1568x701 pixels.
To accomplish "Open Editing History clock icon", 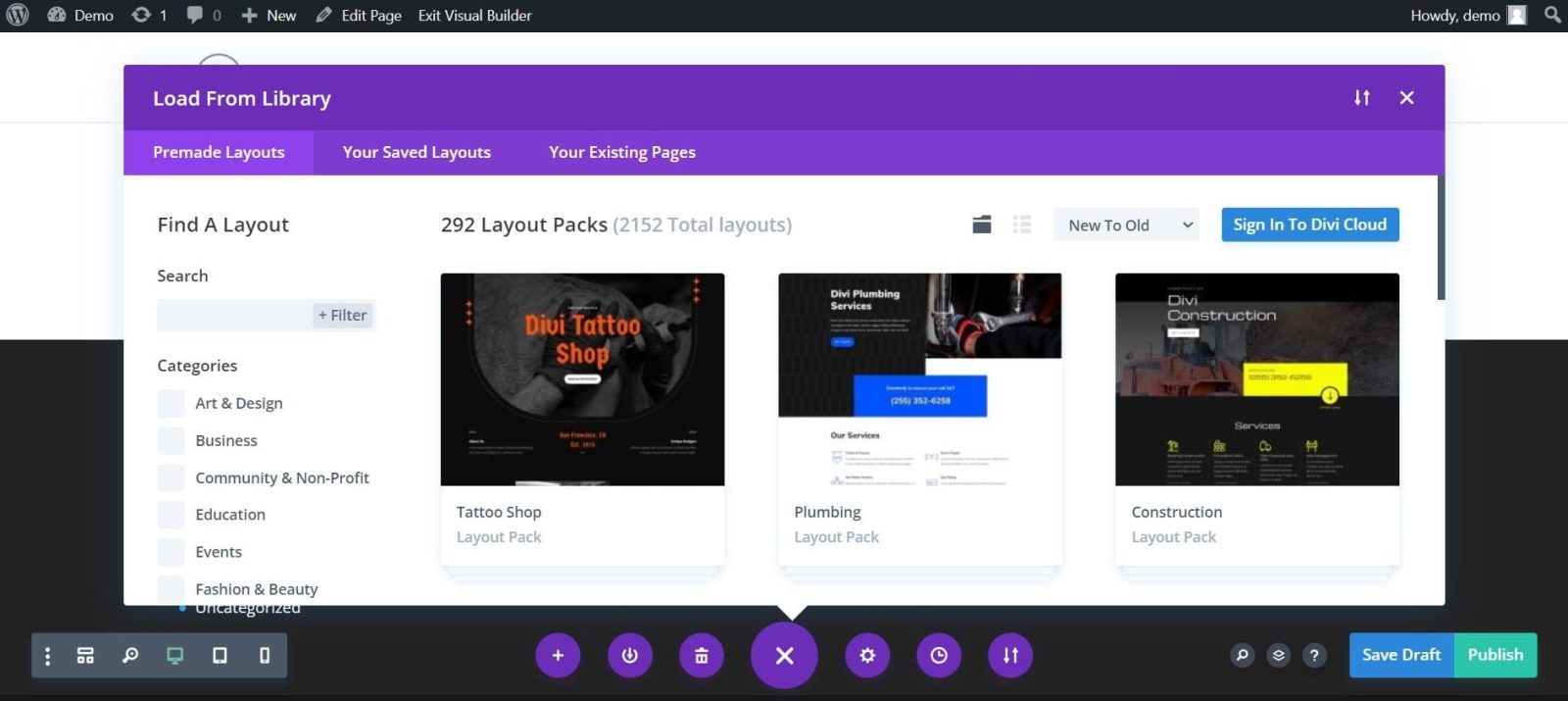I will [939, 655].
